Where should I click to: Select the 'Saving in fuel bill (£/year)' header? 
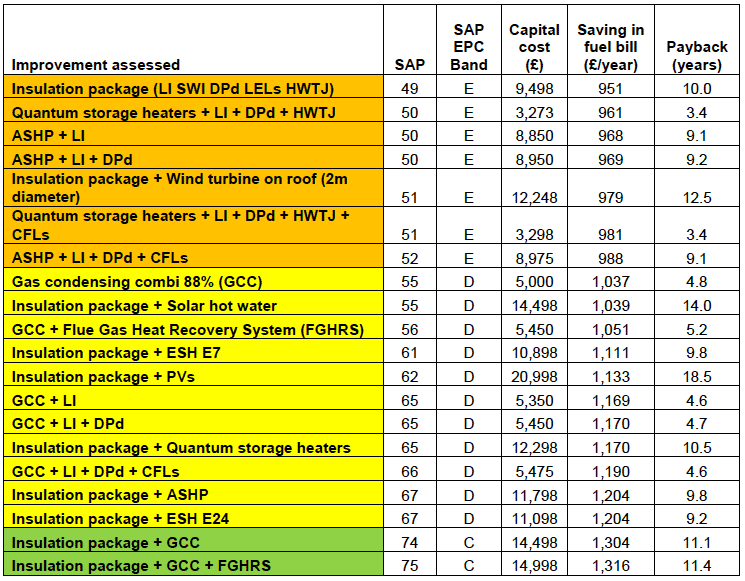[611, 47]
